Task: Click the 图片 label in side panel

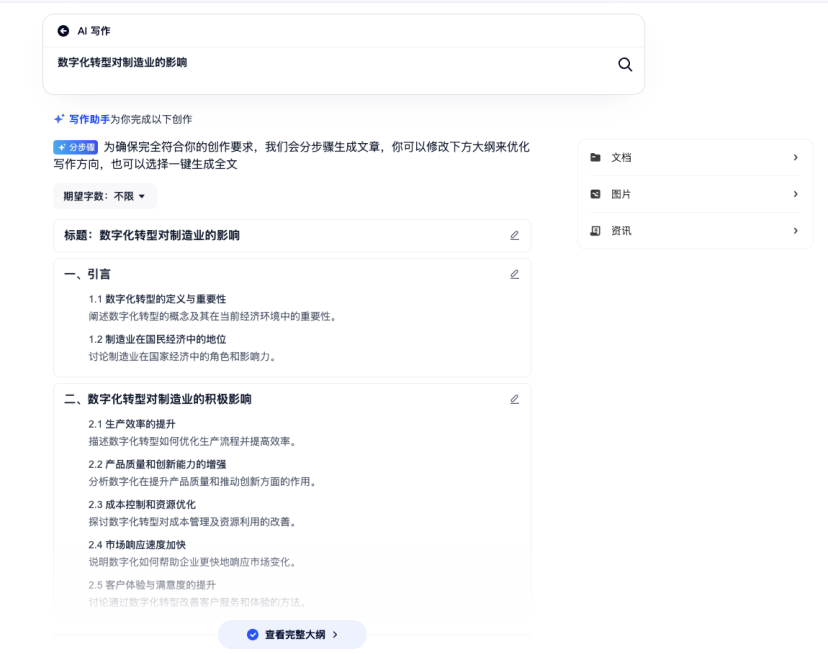Action: (621, 194)
